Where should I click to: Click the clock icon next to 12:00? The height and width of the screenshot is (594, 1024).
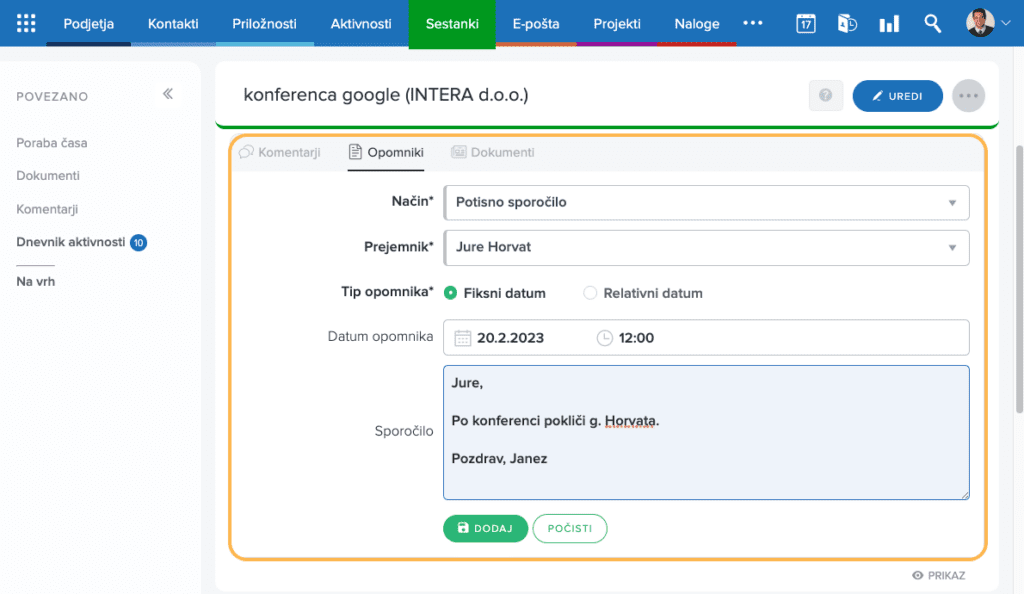point(605,338)
